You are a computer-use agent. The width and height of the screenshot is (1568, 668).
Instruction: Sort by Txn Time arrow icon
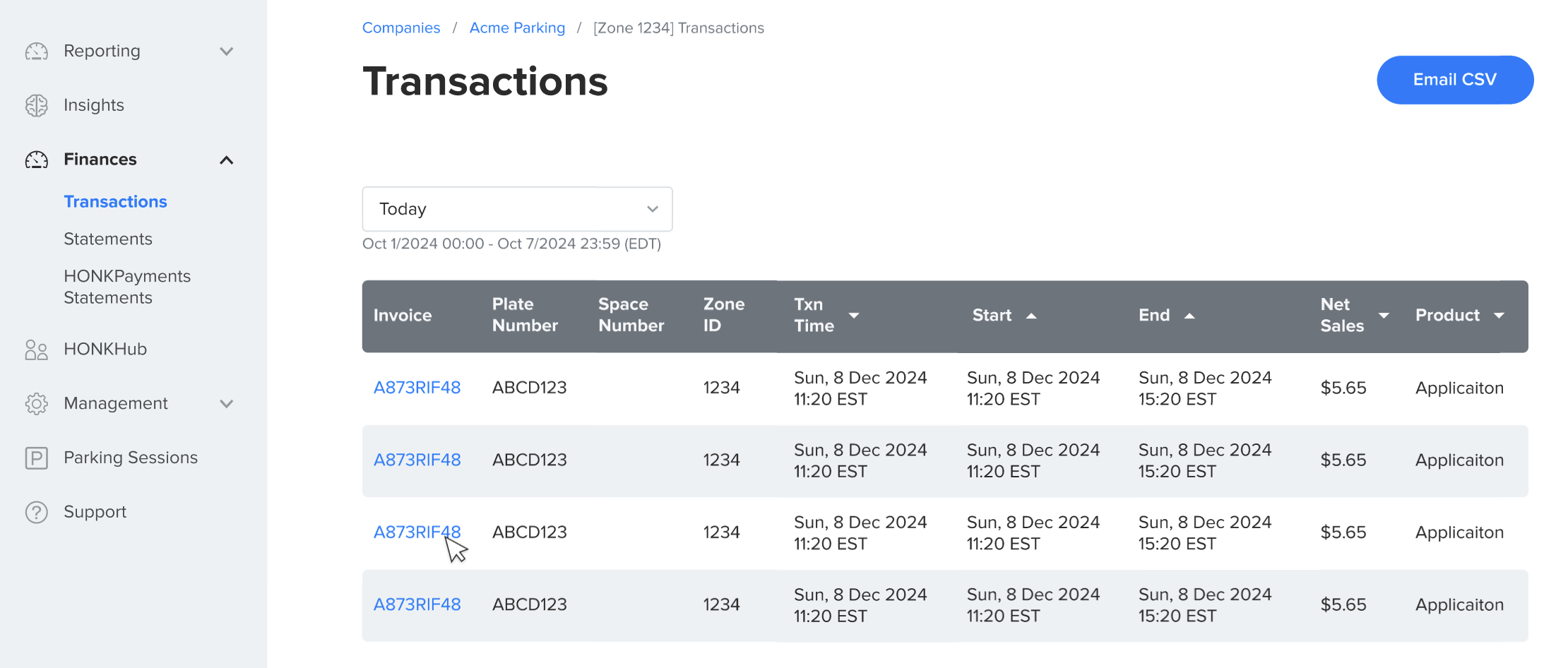pyautogui.click(x=854, y=316)
